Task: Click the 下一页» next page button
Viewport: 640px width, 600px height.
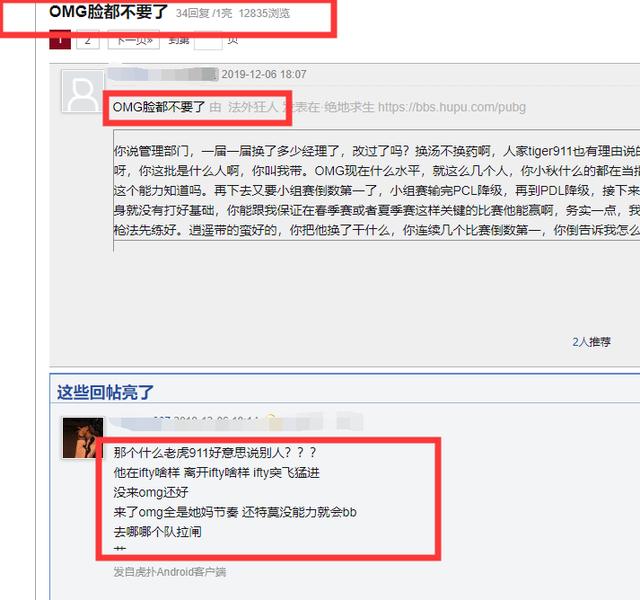Action: click(x=133, y=40)
